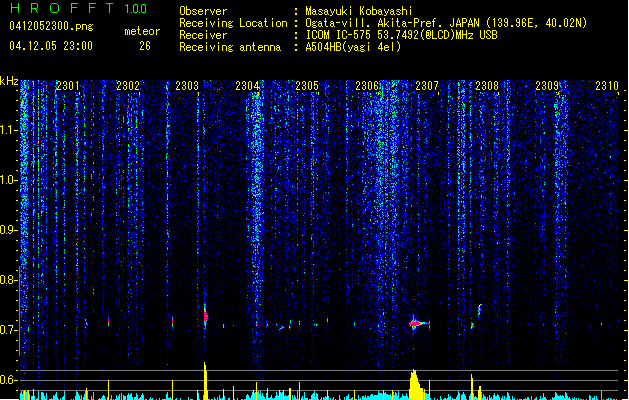Click the 'meteor' label
This screenshot has width=629, height=400.
pos(142,31)
